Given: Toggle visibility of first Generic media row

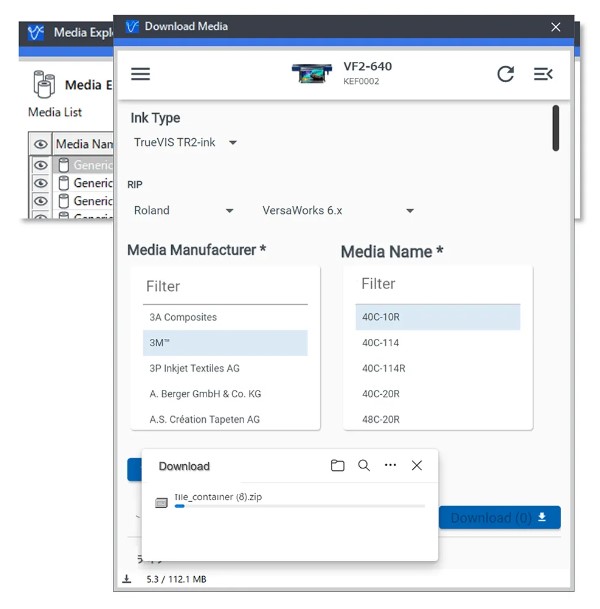Looking at the screenshot, I should point(41,165).
